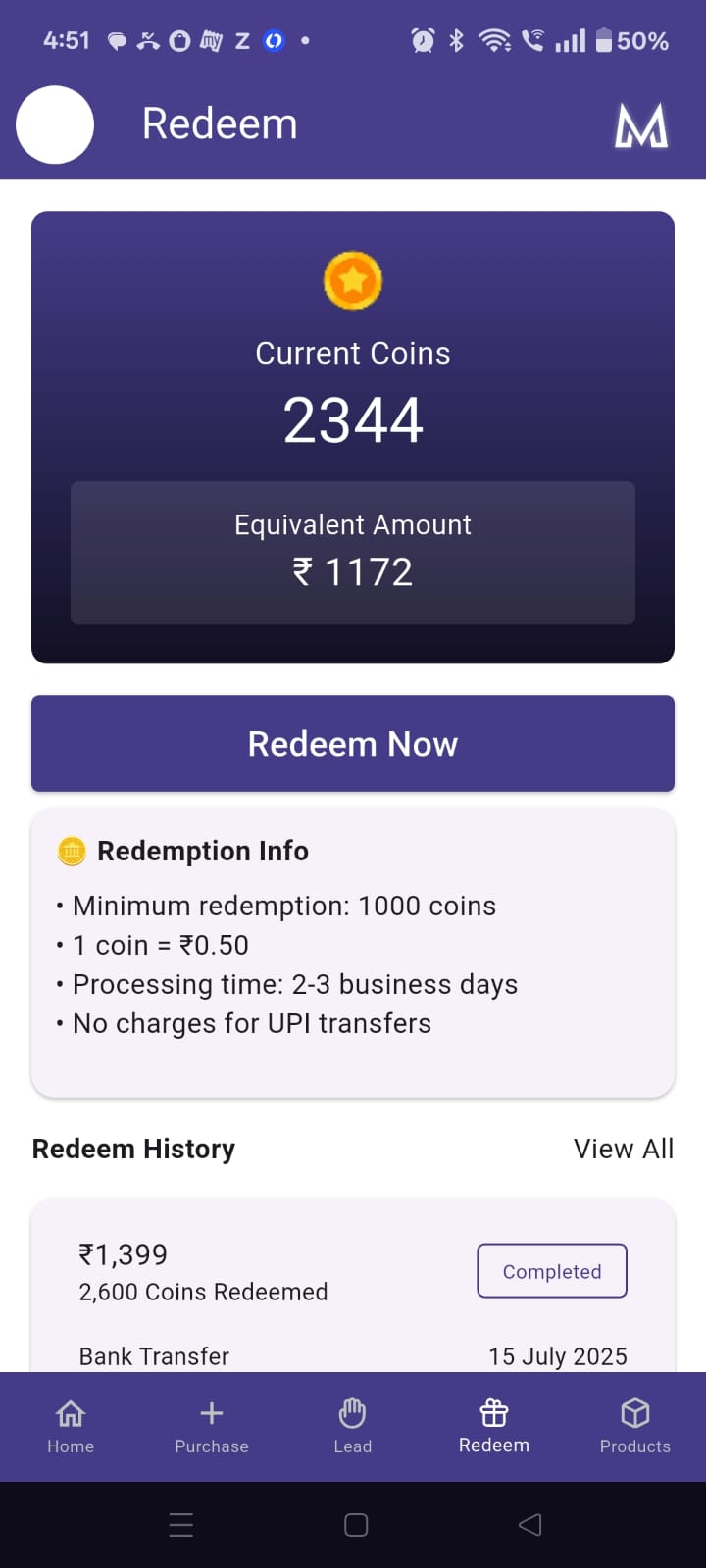Open the Products cube icon
Image resolution: width=706 pixels, height=1568 pixels.
634,1413
